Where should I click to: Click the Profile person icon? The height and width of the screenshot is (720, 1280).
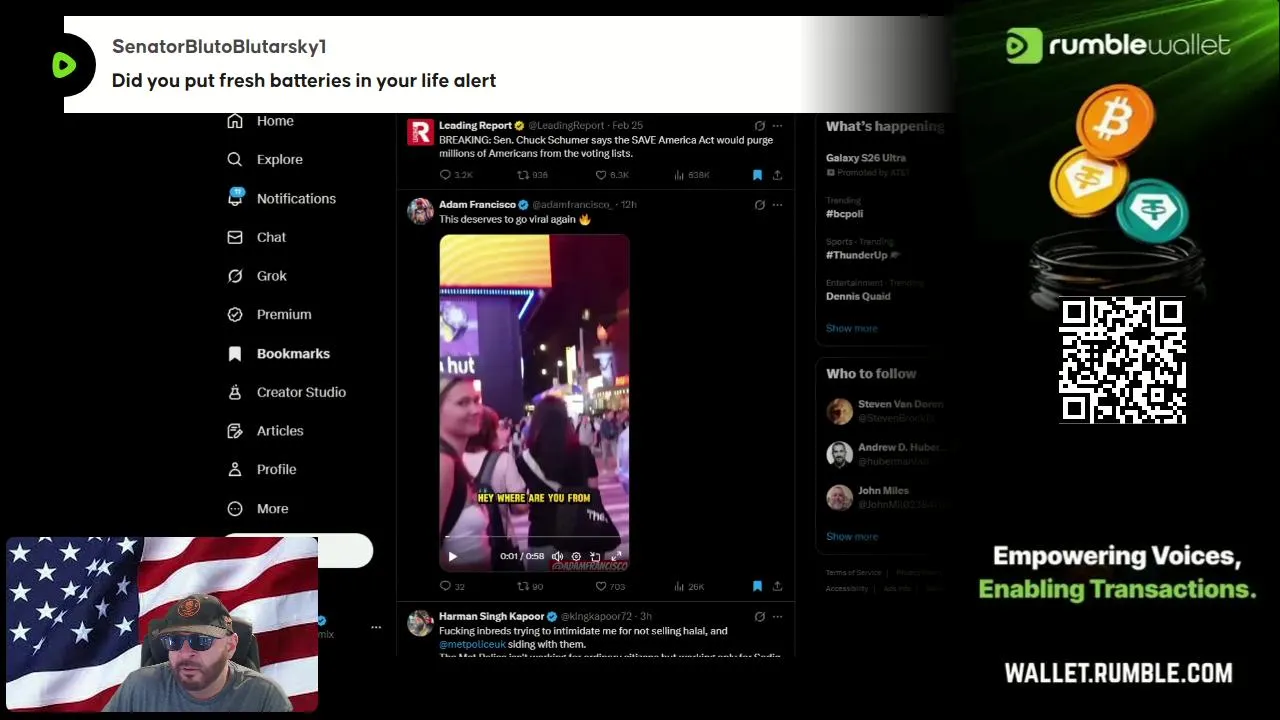pyautogui.click(x=235, y=469)
